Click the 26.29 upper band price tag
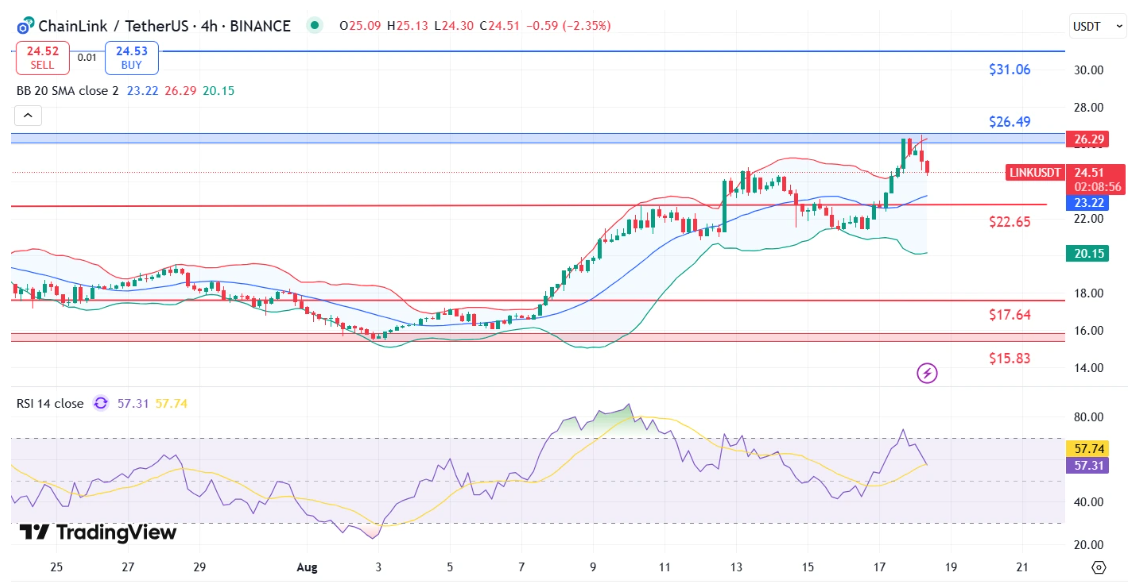The height and width of the screenshot is (586, 1132). point(1089,139)
